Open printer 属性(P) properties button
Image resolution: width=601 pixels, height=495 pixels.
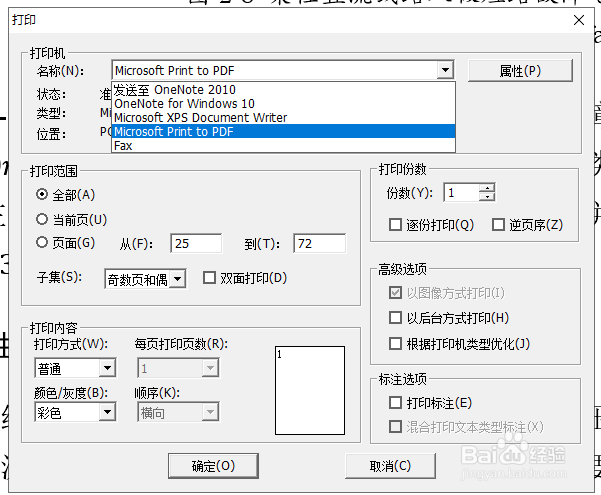pyautogui.click(x=520, y=71)
